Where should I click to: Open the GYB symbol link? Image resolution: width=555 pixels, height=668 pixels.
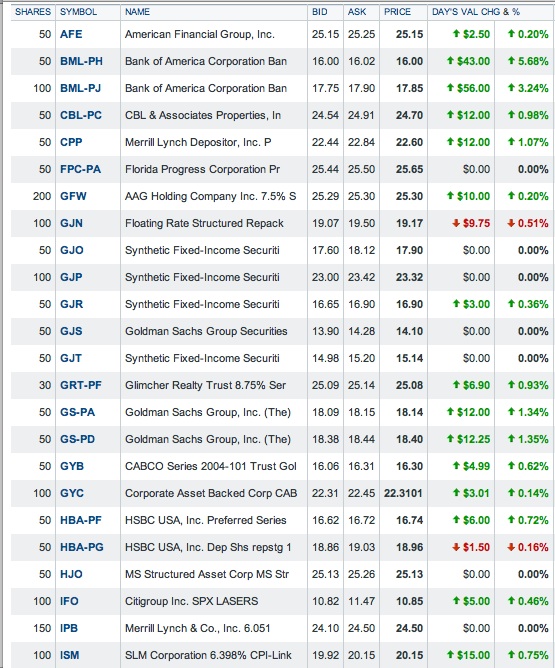(72, 466)
